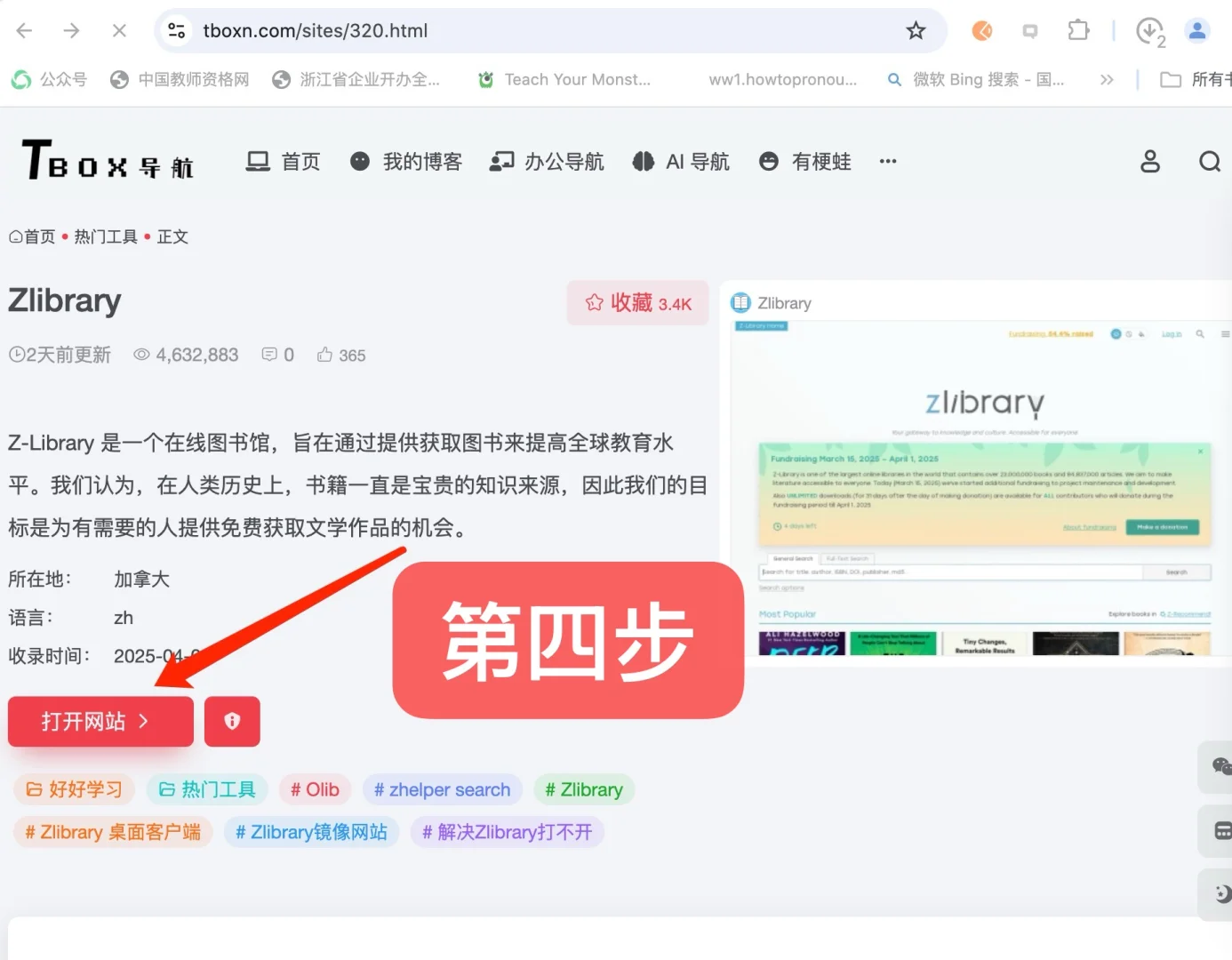Expand hidden bookmarks with the double chevron
Image resolution: width=1232 pixels, height=960 pixels.
pyautogui.click(x=1107, y=80)
